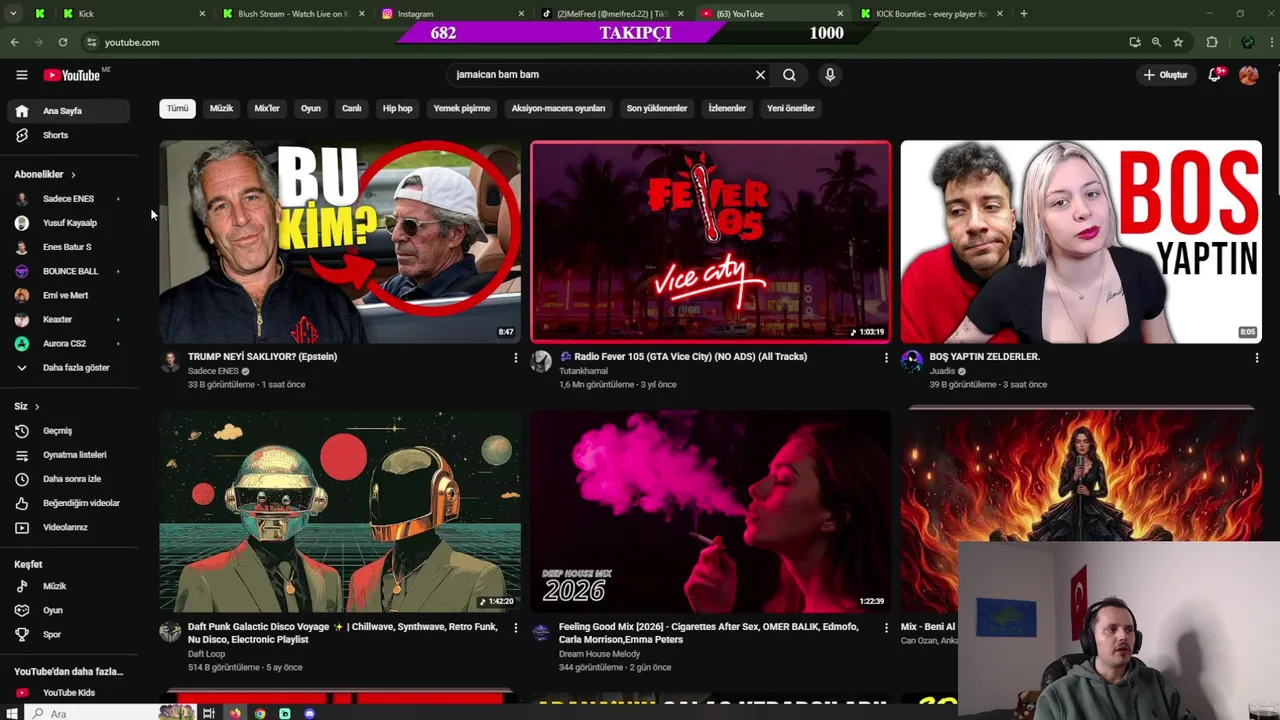Open the notifications bell
Image resolution: width=1280 pixels, height=720 pixels.
coord(1215,75)
